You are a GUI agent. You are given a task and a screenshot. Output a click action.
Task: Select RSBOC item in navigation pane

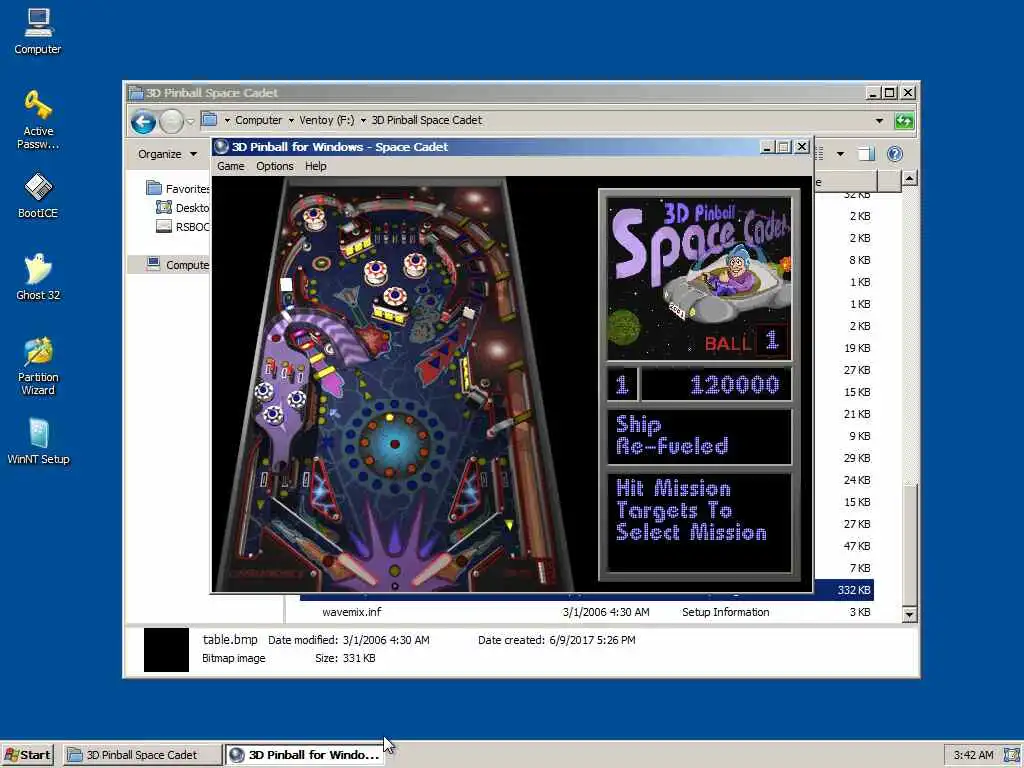183,227
